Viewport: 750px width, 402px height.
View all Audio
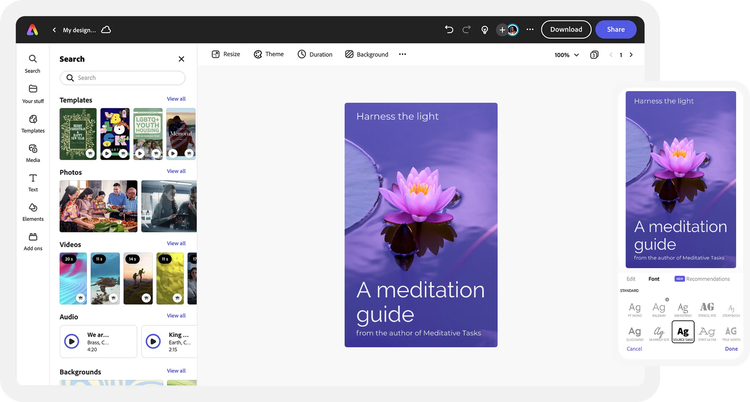[x=176, y=316]
